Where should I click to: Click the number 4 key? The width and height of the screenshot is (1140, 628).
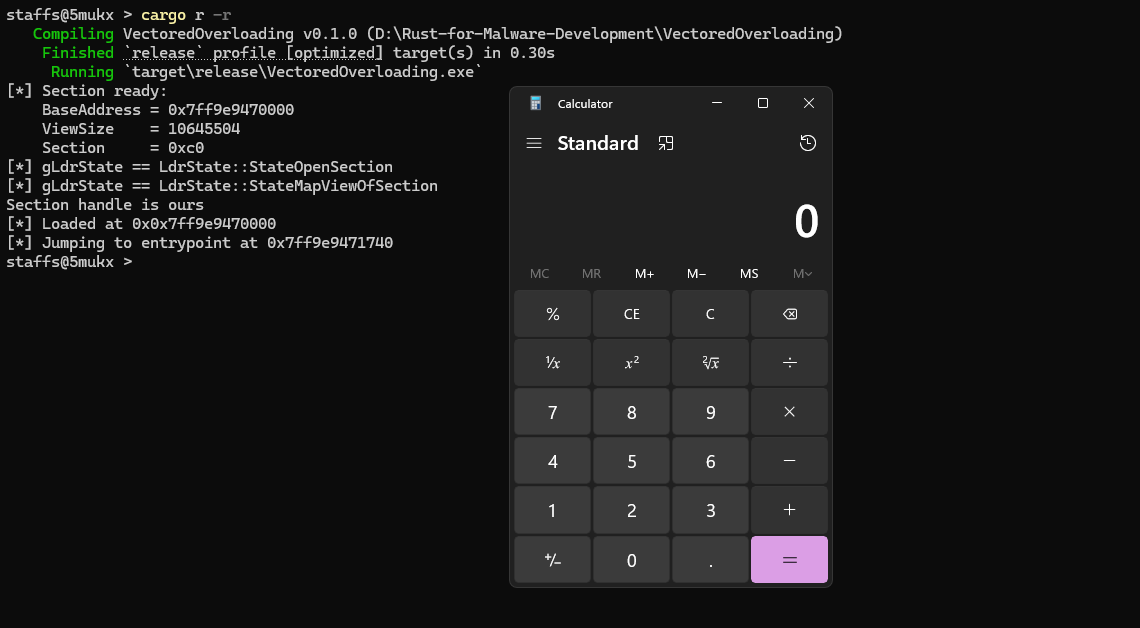[x=553, y=461]
